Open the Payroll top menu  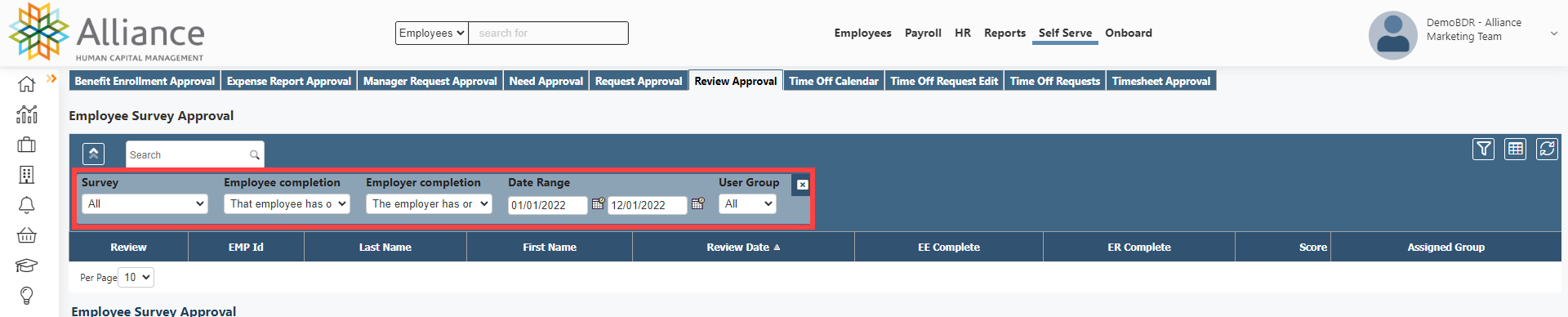(x=923, y=33)
